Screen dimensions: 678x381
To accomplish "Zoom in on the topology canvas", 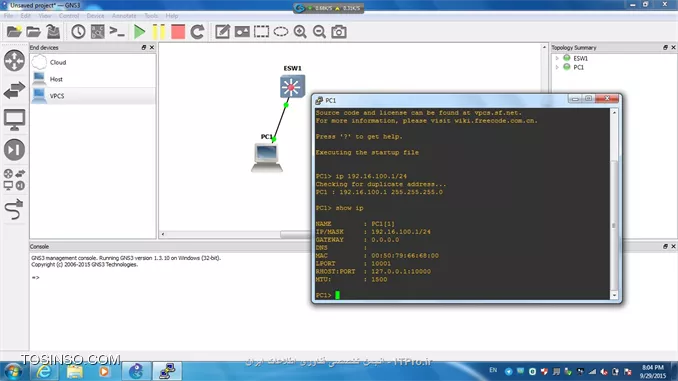I will click(300, 32).
